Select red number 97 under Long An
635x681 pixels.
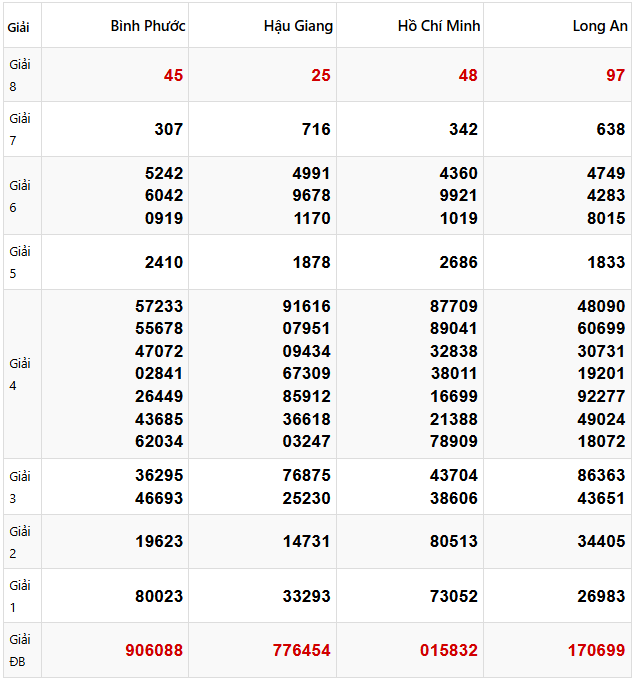tap(615, 75)
